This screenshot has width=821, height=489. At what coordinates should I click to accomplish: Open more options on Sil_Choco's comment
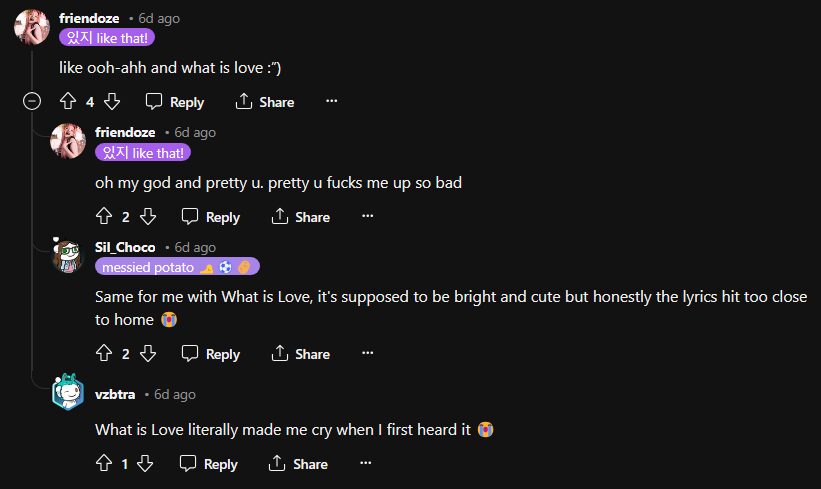coord(368,353)
